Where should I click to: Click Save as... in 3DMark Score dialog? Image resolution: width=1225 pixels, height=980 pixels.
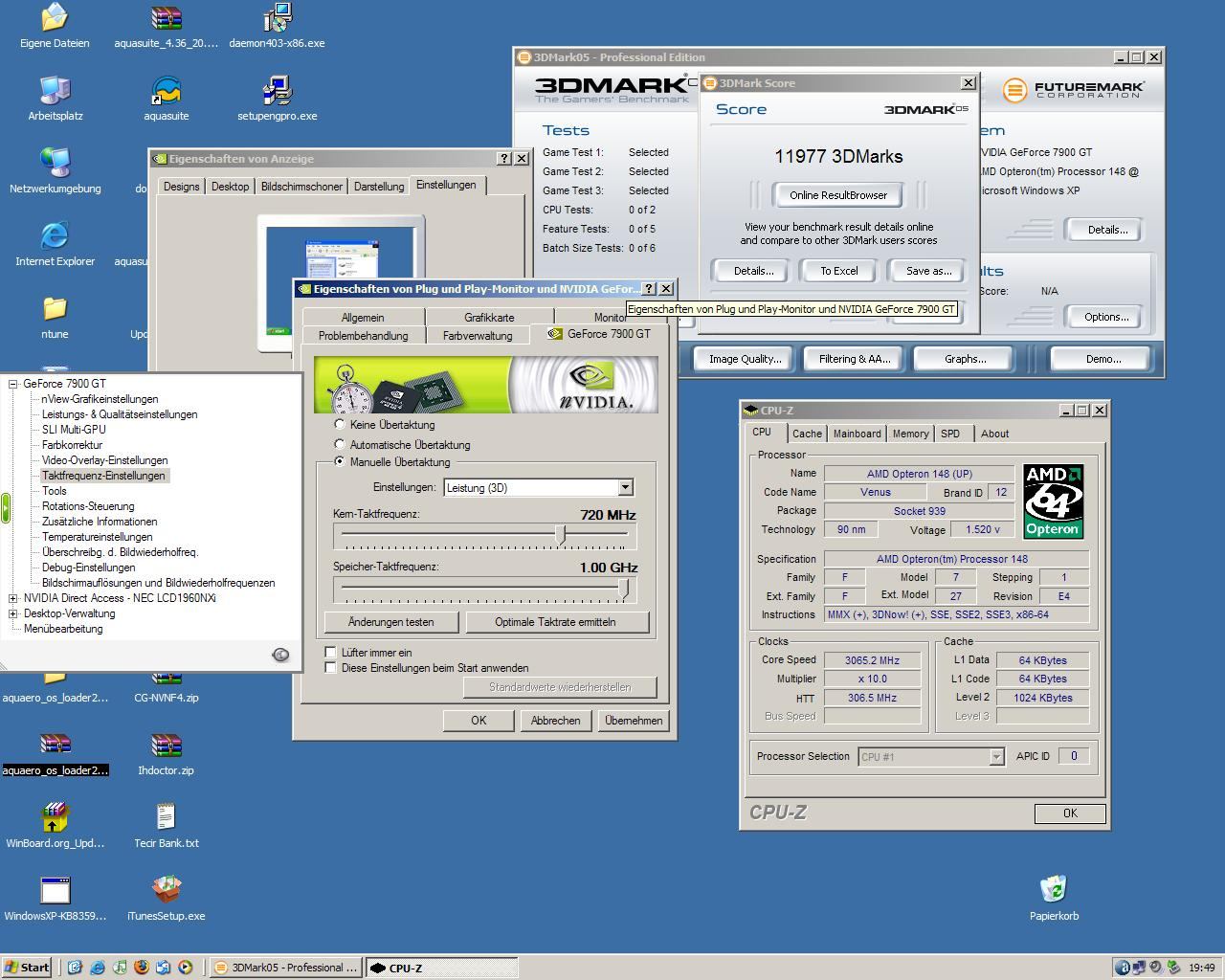pos(929,271)
